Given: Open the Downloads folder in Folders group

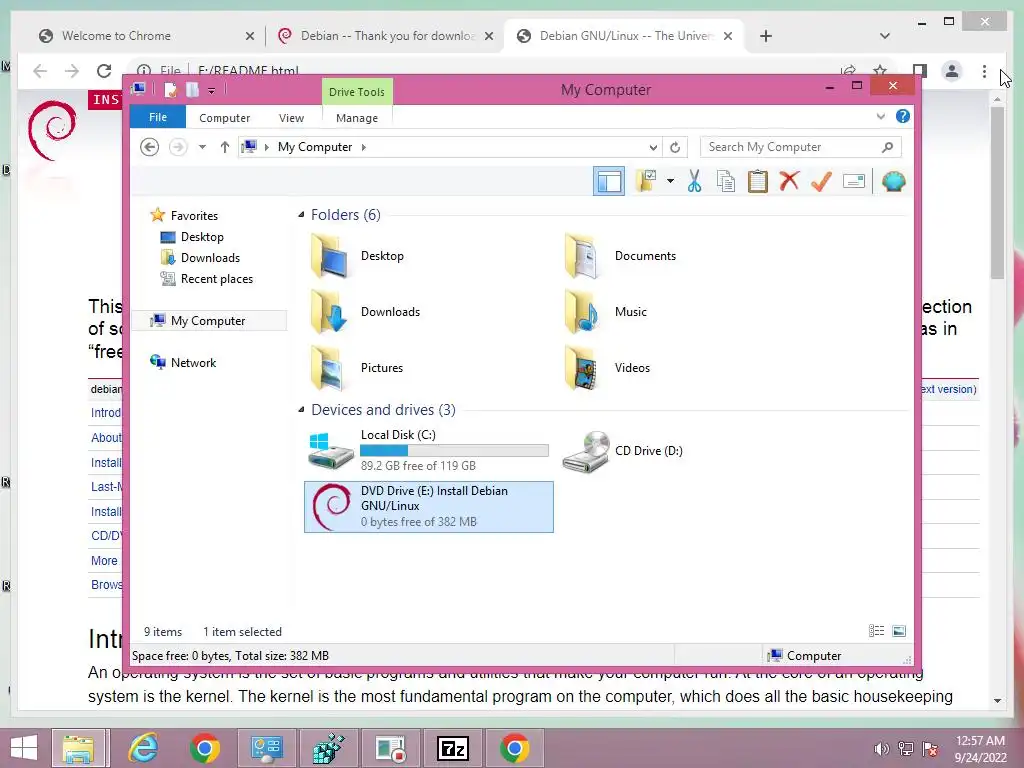Looking at the screenshot, I should [365, 312].
